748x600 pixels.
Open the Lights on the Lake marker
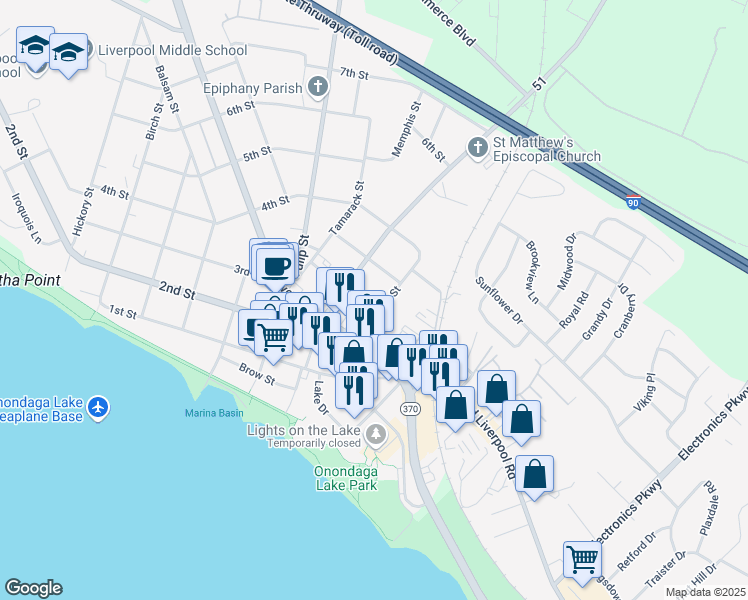point(376,434)
